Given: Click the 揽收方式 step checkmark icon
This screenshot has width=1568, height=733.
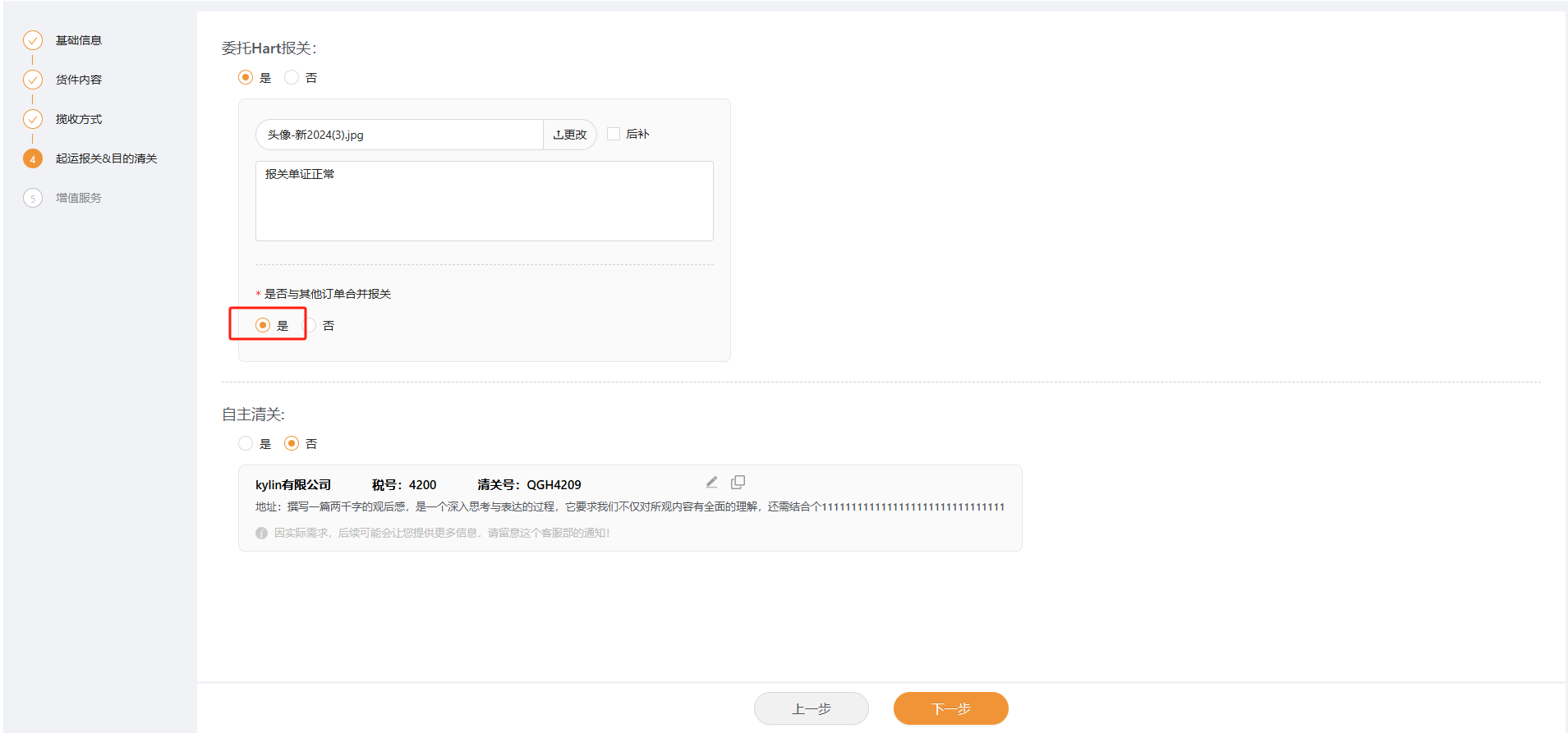Looking at the screenshot, I should point(33,119).
